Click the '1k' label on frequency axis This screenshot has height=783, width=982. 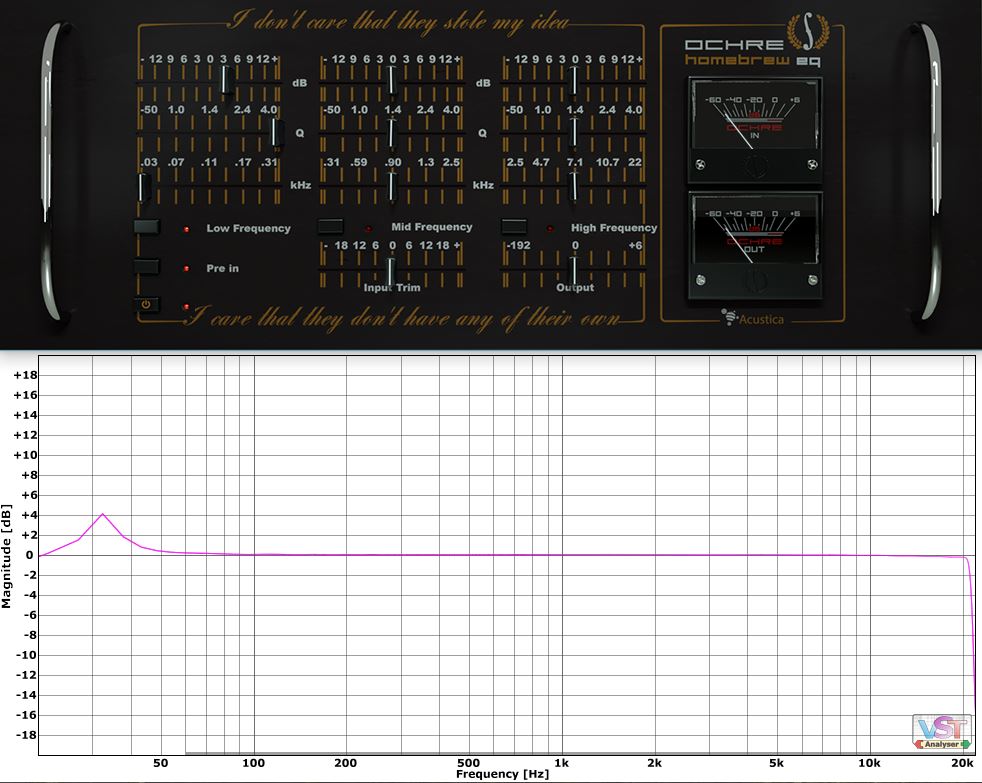562,763
